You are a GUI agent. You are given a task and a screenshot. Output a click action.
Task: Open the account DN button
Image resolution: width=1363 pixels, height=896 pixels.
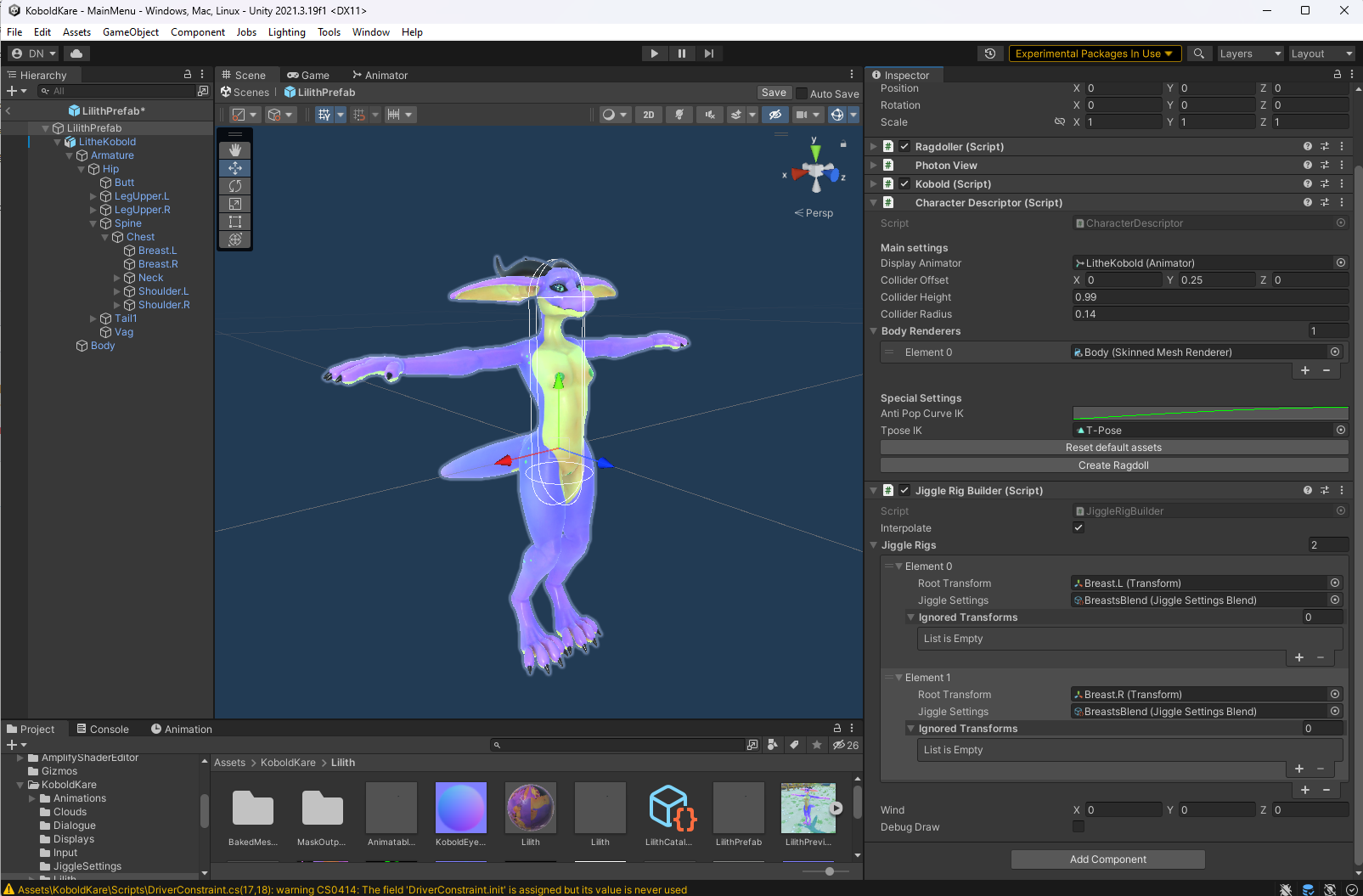tap(34, 54)
